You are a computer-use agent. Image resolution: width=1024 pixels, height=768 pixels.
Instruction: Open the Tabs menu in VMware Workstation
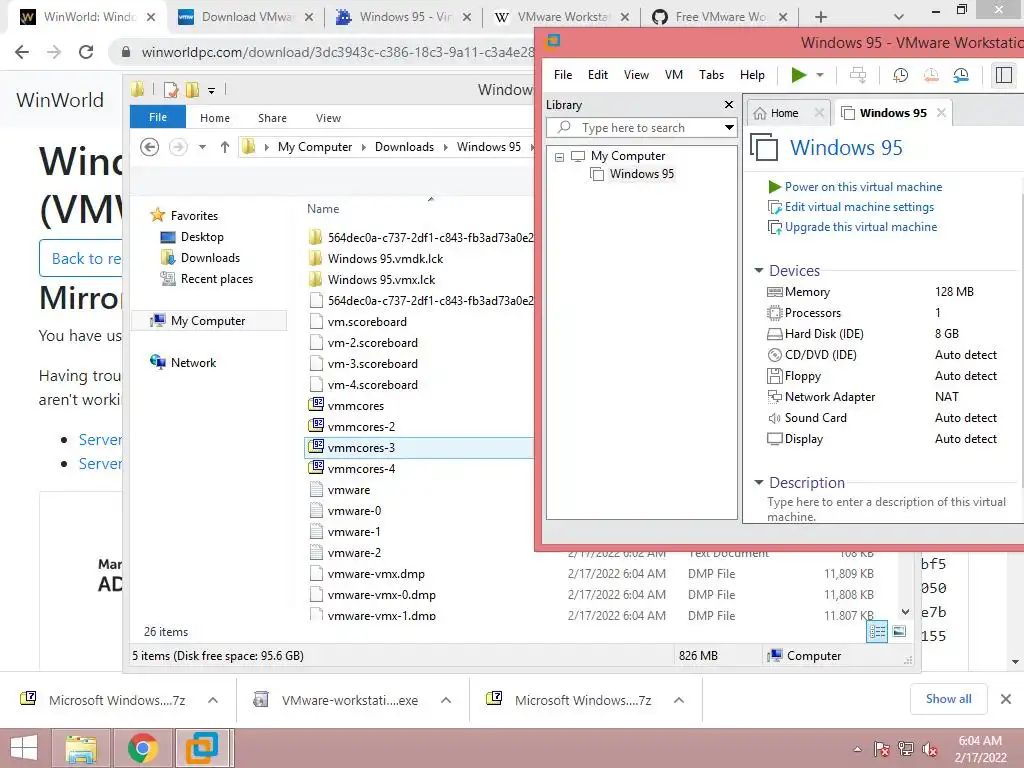tap(711, 75)
